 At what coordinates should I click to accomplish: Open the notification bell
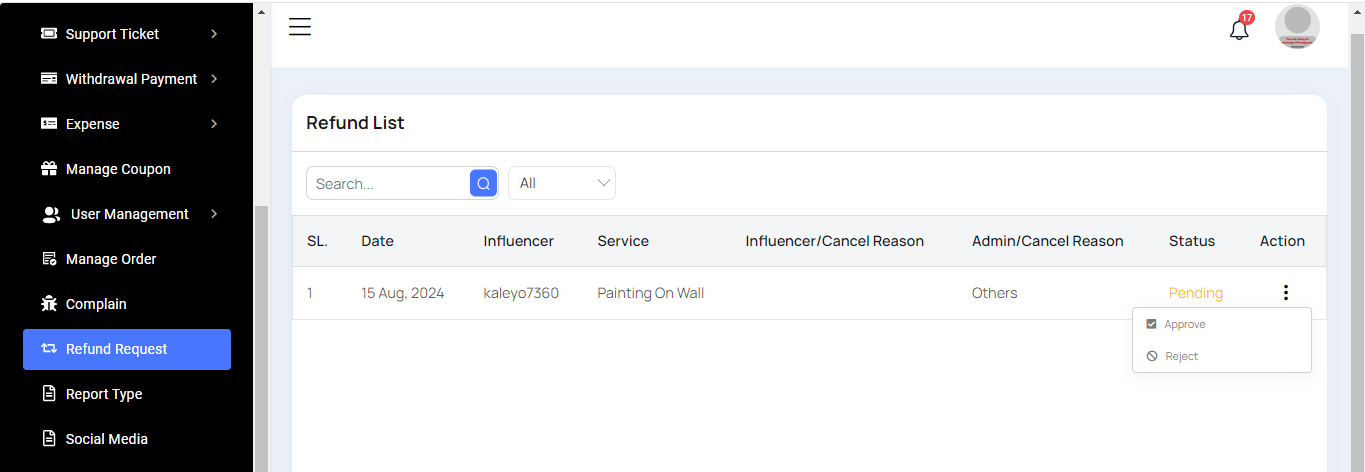coord(1239,29)
